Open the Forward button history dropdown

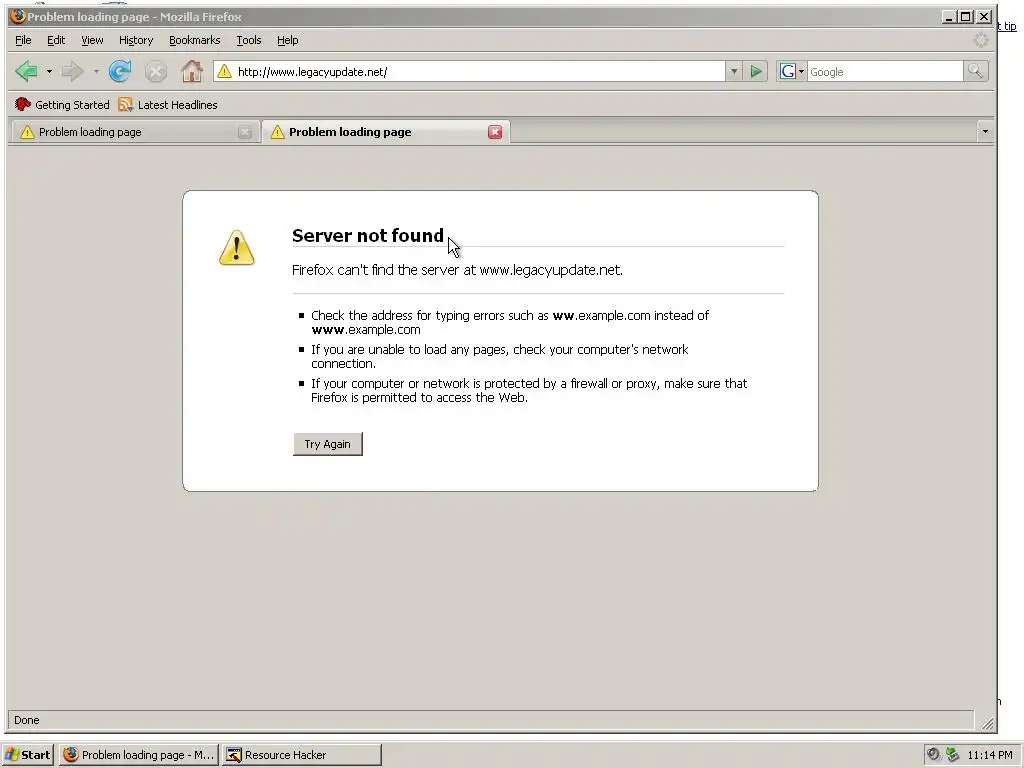(96, 72)
